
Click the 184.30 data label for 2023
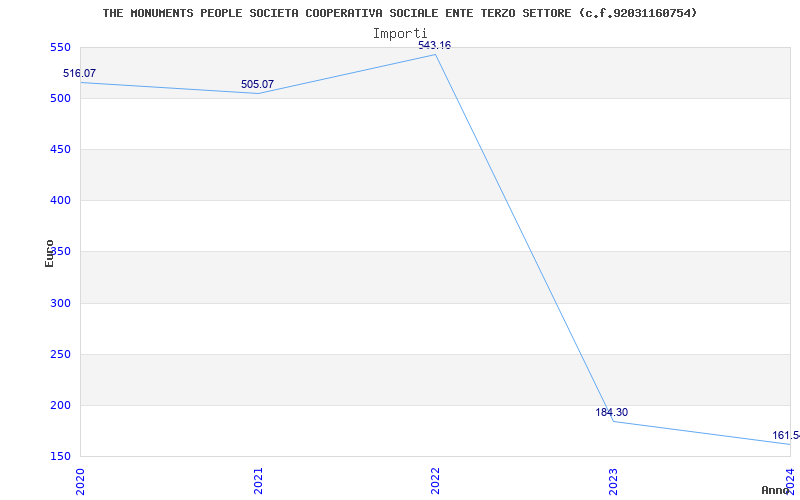(612, 412)
